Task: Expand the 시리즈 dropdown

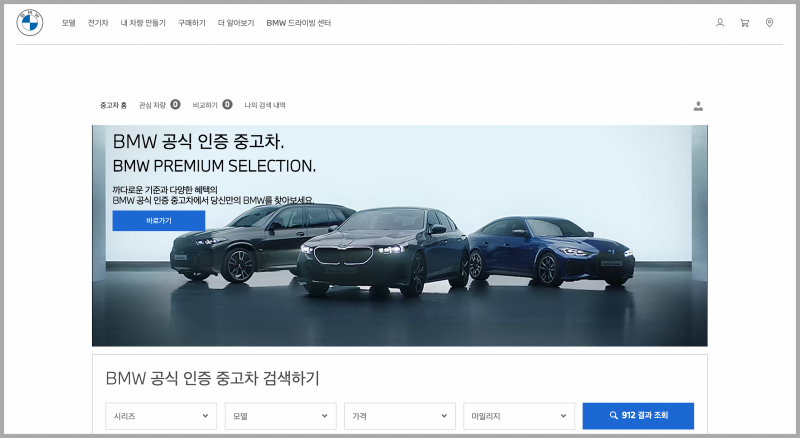Action: 161,415
